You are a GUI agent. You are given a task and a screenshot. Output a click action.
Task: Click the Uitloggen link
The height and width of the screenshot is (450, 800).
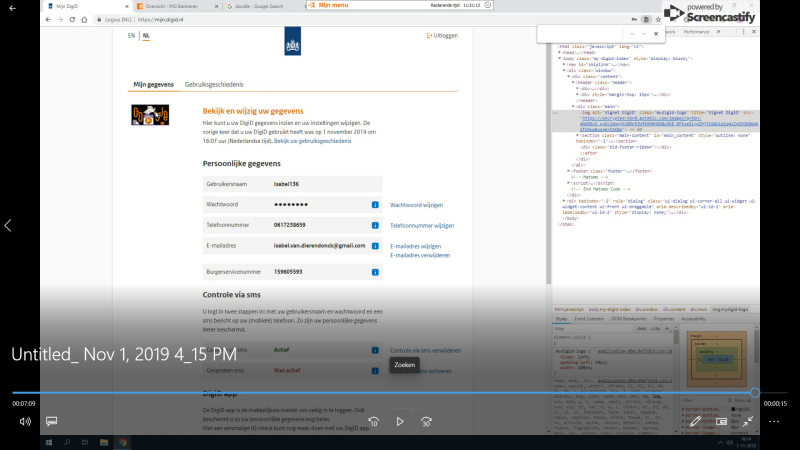point(442,35)
